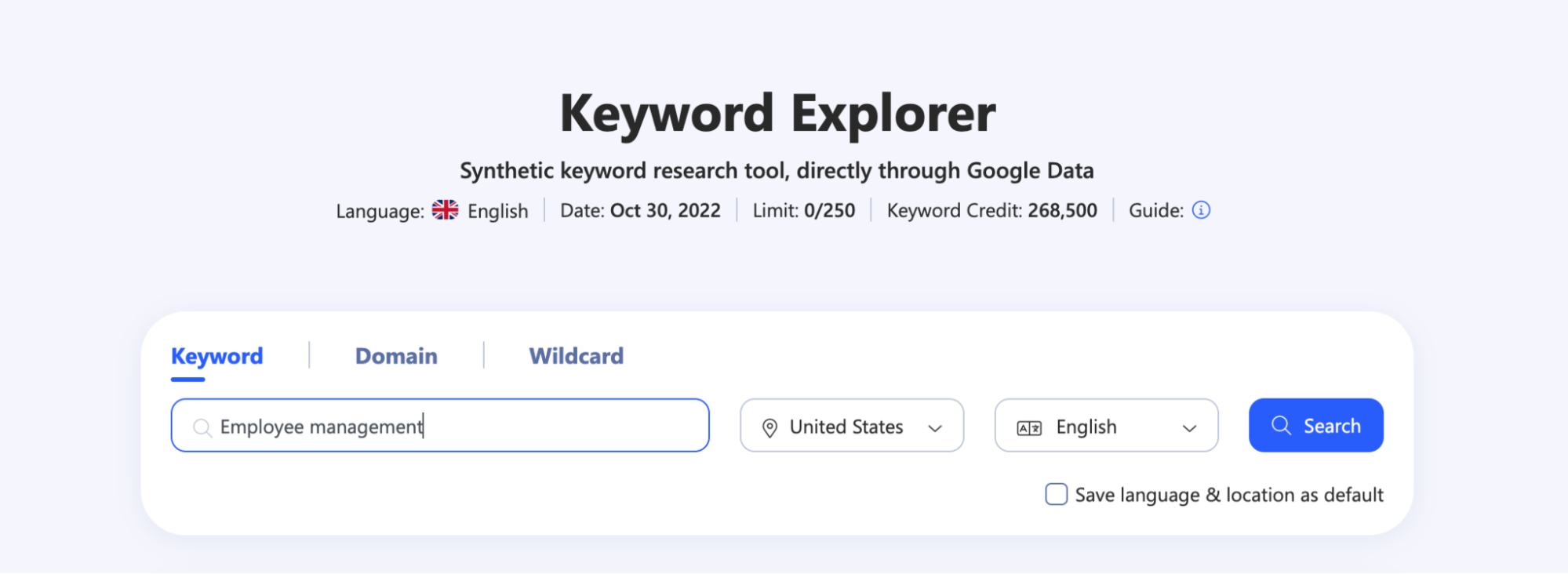Click the magnifier icon inside the keyword field
Image resolution: width=1568 pixels, height=574 pixels.
click(x=202, y=427)
